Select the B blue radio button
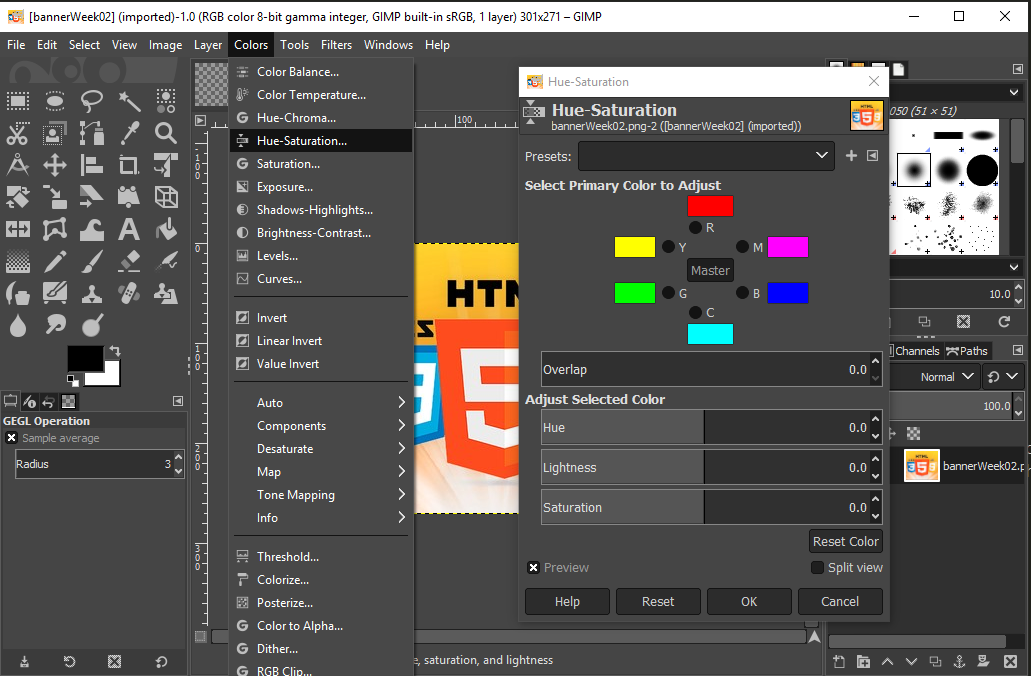This screenshot has width=1031, height=676. coord(742,293)
